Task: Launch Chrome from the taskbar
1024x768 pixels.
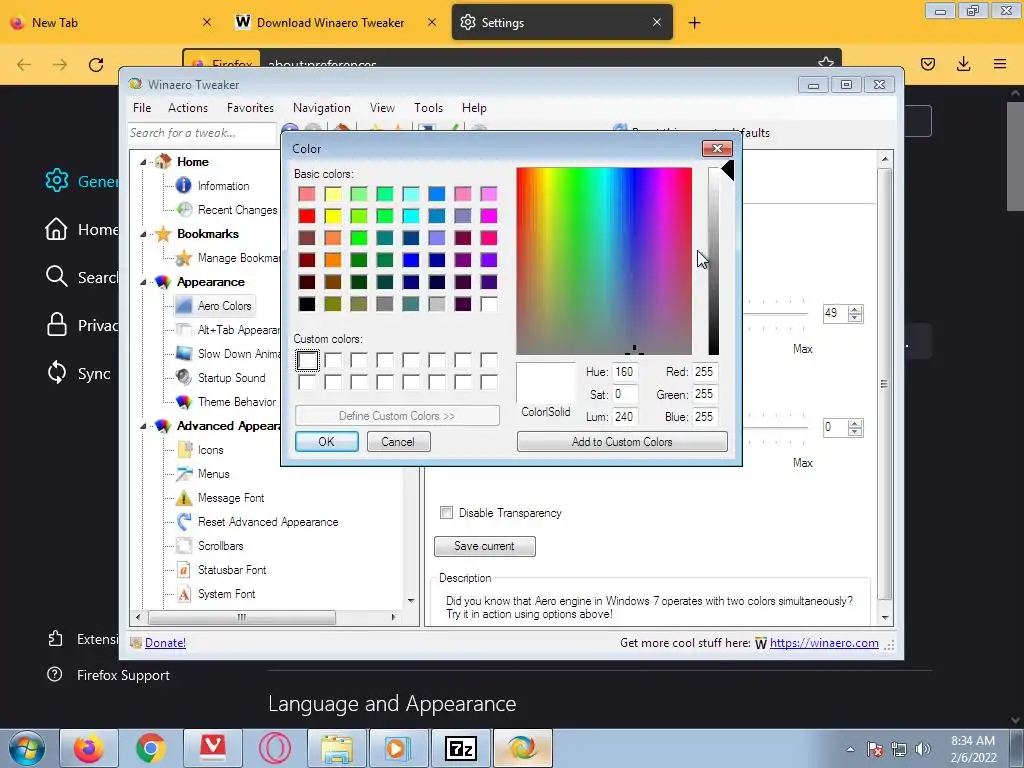Action: point(151,748)
